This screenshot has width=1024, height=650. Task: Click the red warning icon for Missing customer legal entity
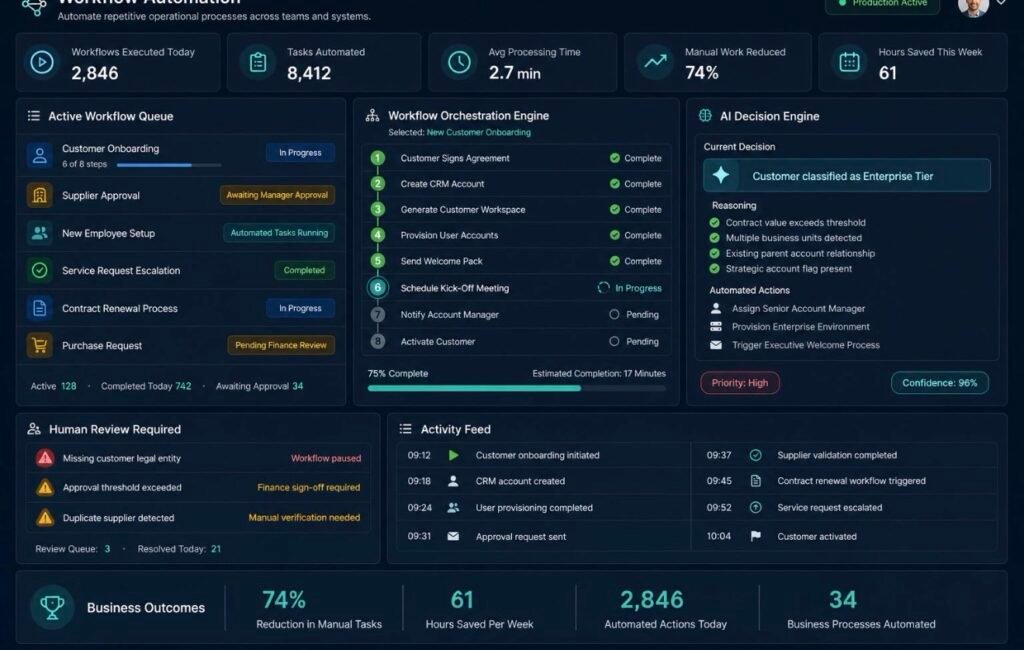[44, 458]
